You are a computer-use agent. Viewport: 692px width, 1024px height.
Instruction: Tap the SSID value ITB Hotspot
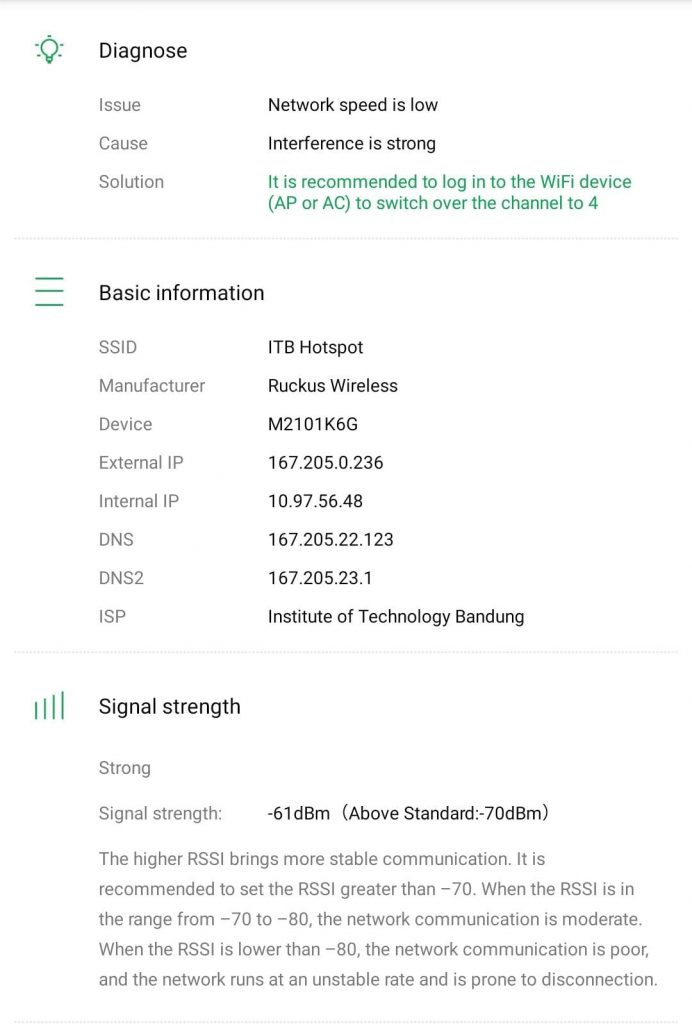(x=315, y=347)
